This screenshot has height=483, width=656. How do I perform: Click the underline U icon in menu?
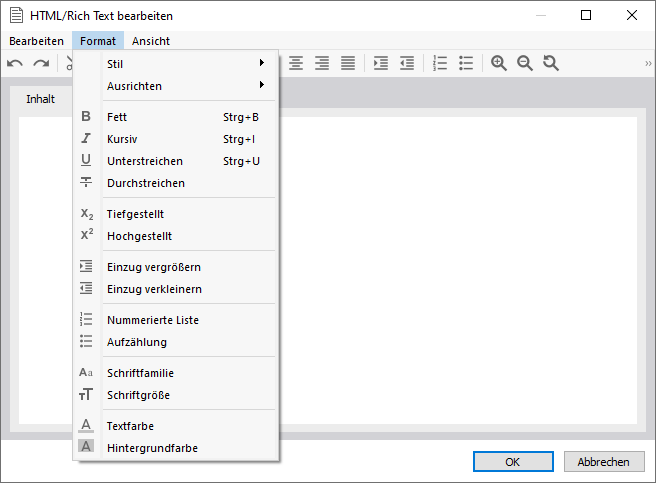(86, 160)
